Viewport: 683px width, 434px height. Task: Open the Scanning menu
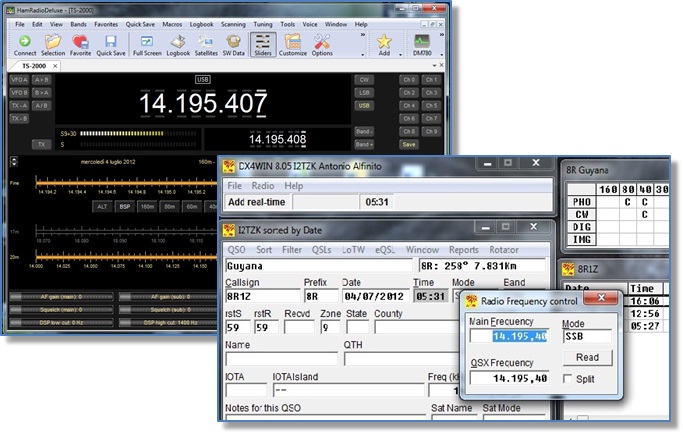pyautogui.click(x=233, y=24)
